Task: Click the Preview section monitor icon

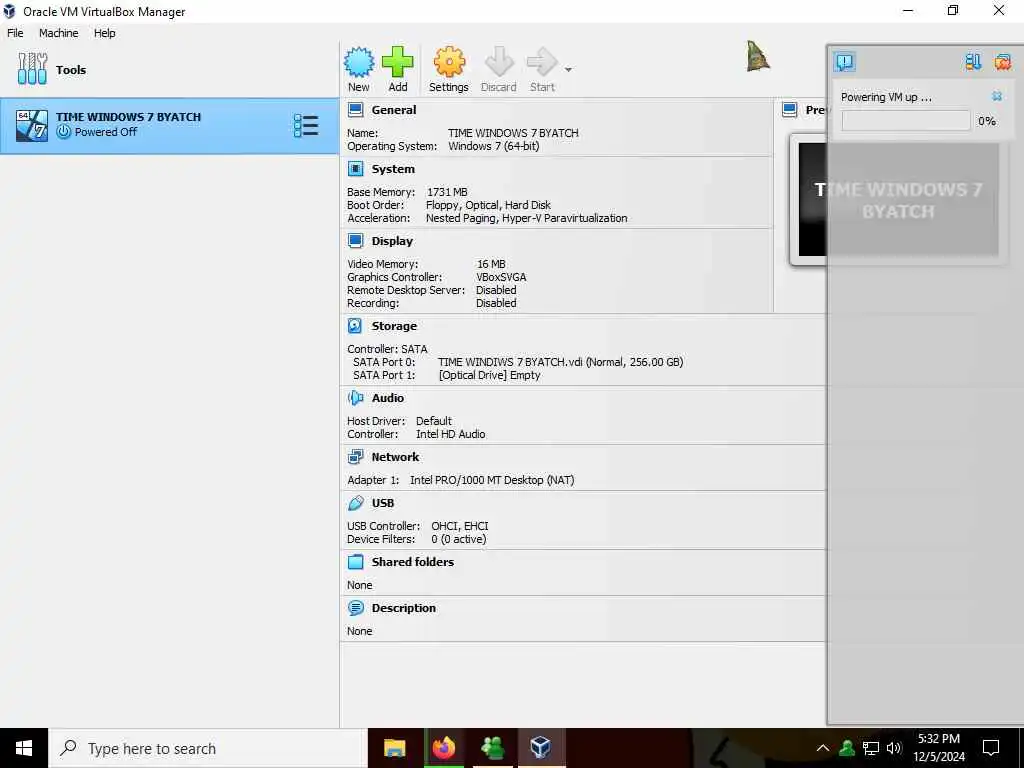Action: point(790,110)
